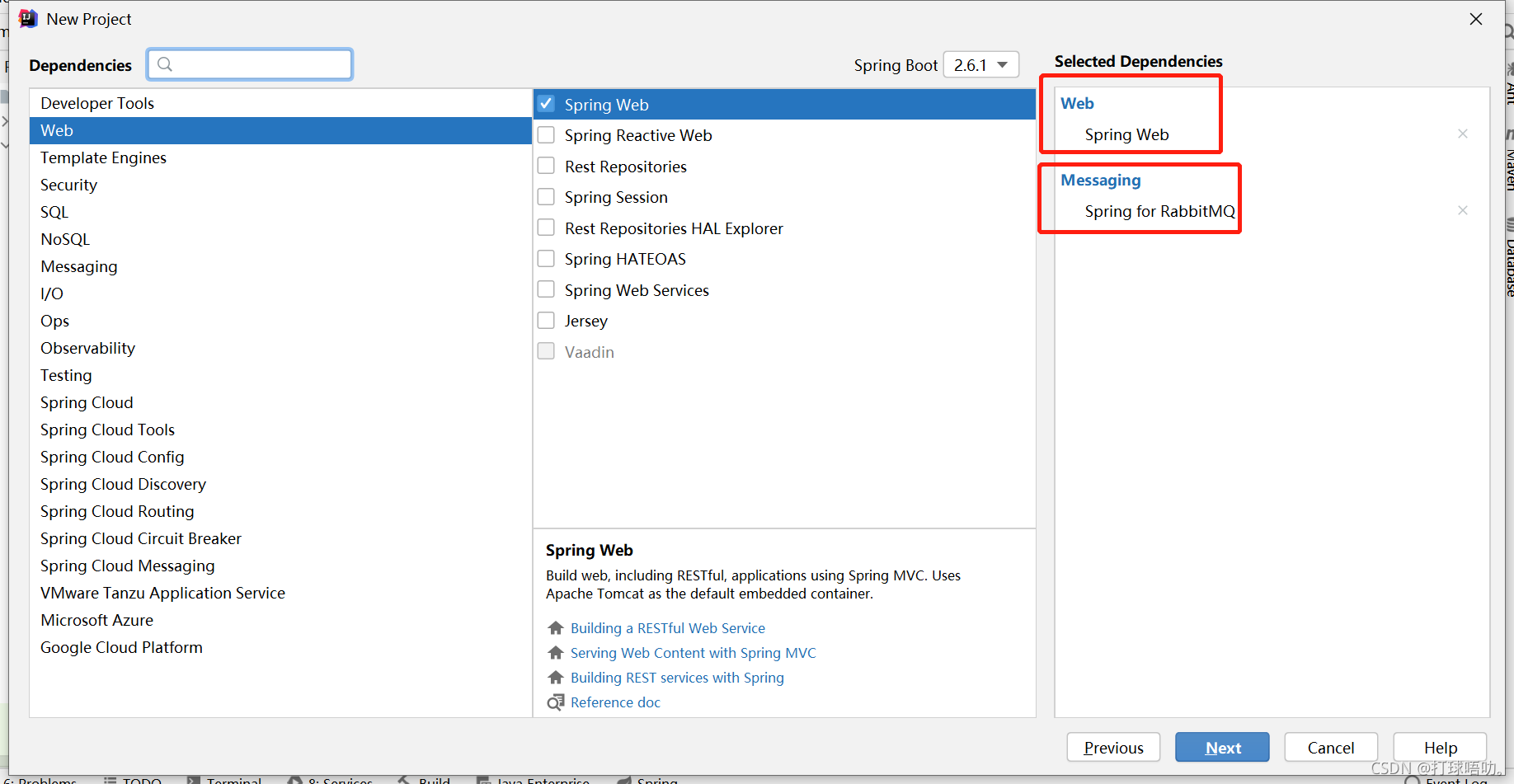
Task: Click the Web heading in Selected Dependencies
Action: 1077,103
